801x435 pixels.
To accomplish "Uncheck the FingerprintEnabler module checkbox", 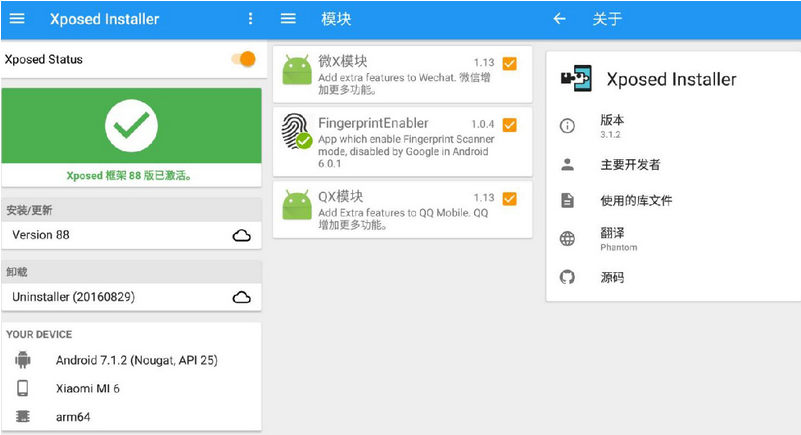I will 509,125.
